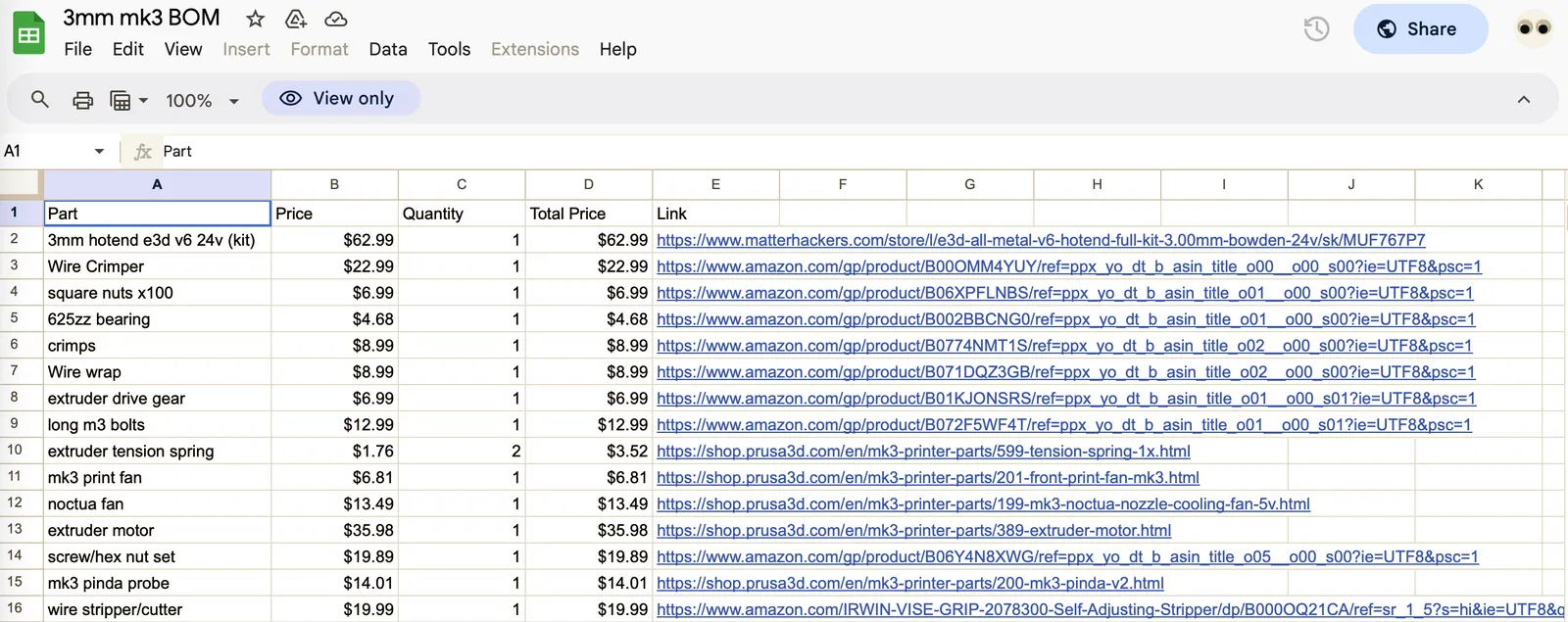
Task: Open the matterhackers hotend link
Action: [x=1041, y=240]
